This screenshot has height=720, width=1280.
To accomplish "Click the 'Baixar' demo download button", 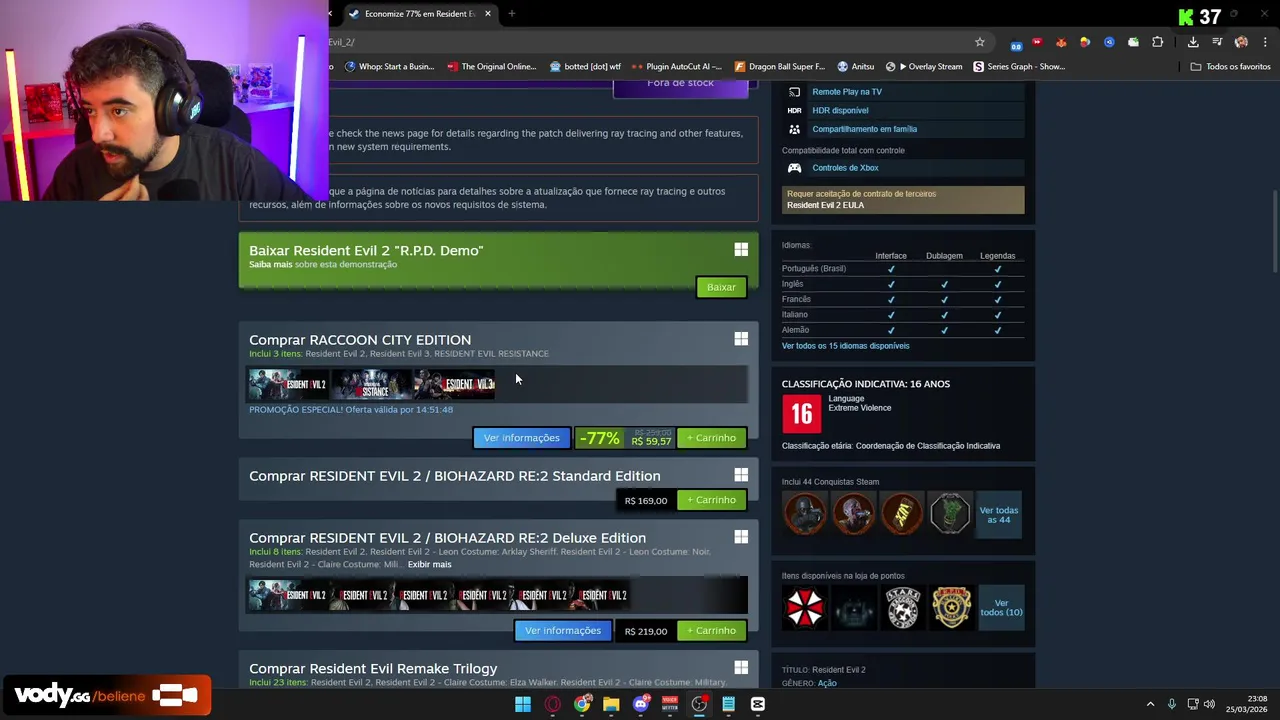I will coord(721,287).
